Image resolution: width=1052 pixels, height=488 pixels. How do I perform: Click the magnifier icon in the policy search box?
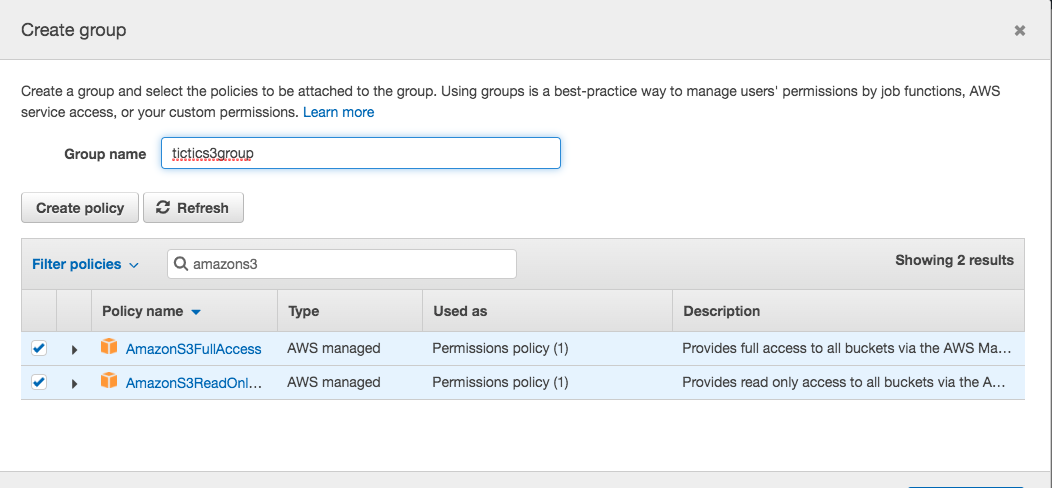coord(181,264)
